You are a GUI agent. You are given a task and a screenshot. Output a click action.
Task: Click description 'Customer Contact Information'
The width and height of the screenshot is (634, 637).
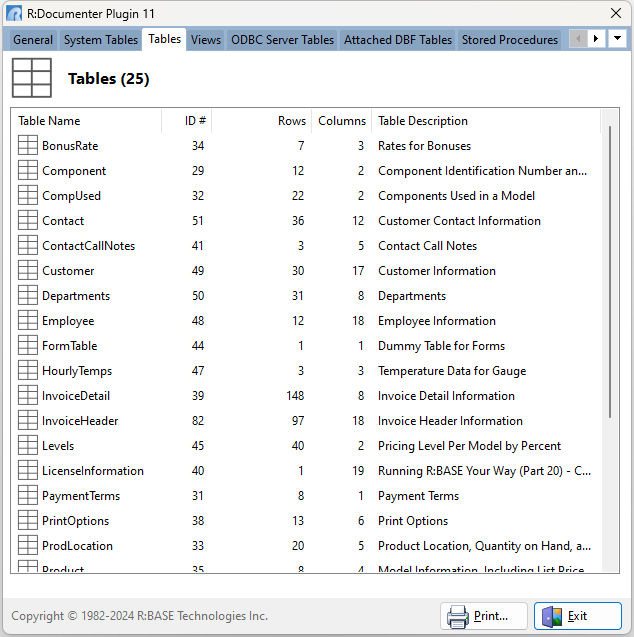tap(459, 221)
